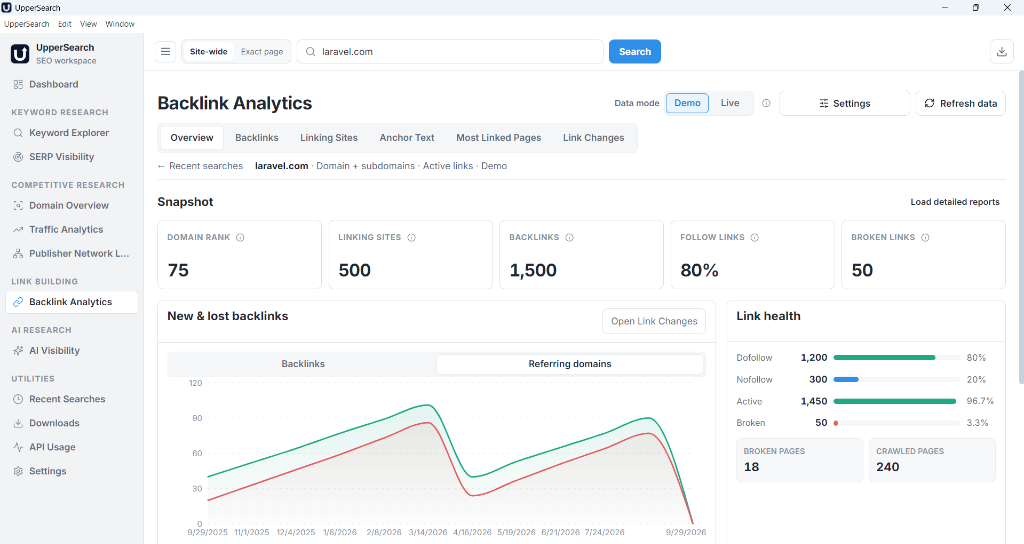Click the Active links progress bar

tap(895, 402)
